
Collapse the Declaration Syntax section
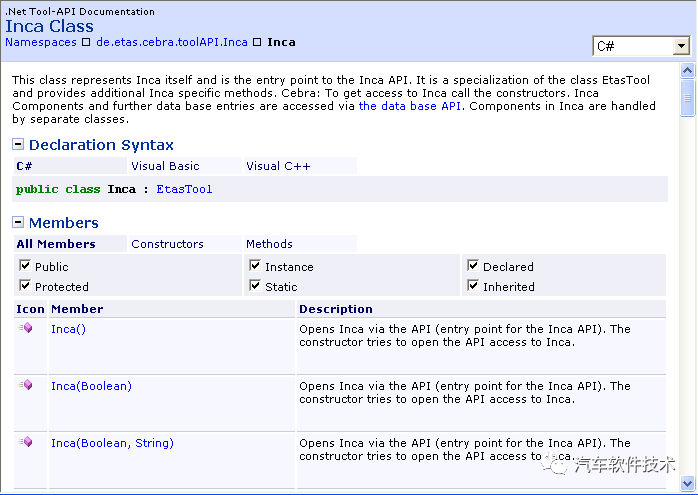pyautogui.click(x=18, y=144)
